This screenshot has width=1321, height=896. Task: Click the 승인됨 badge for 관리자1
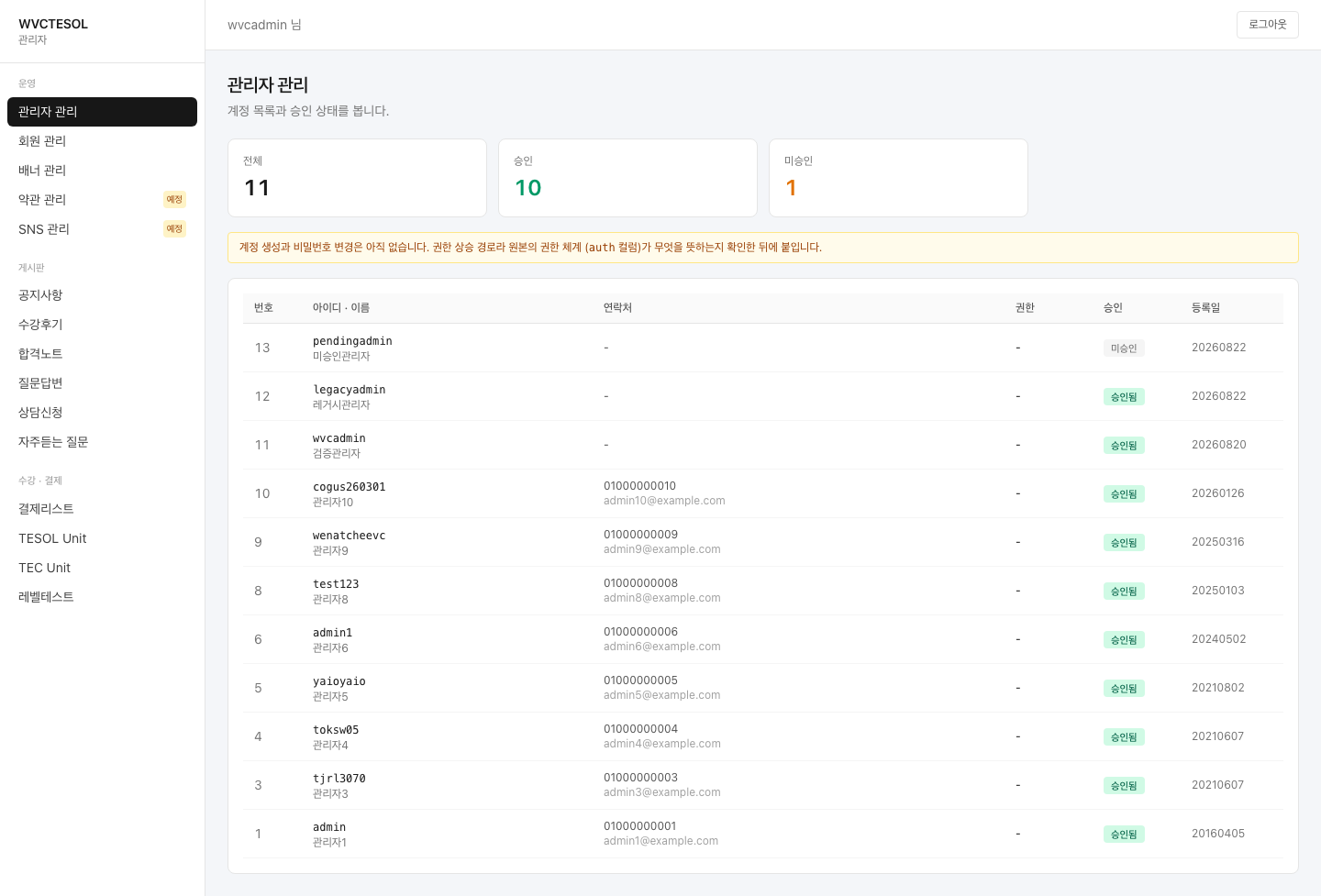tap(1124, 835)
